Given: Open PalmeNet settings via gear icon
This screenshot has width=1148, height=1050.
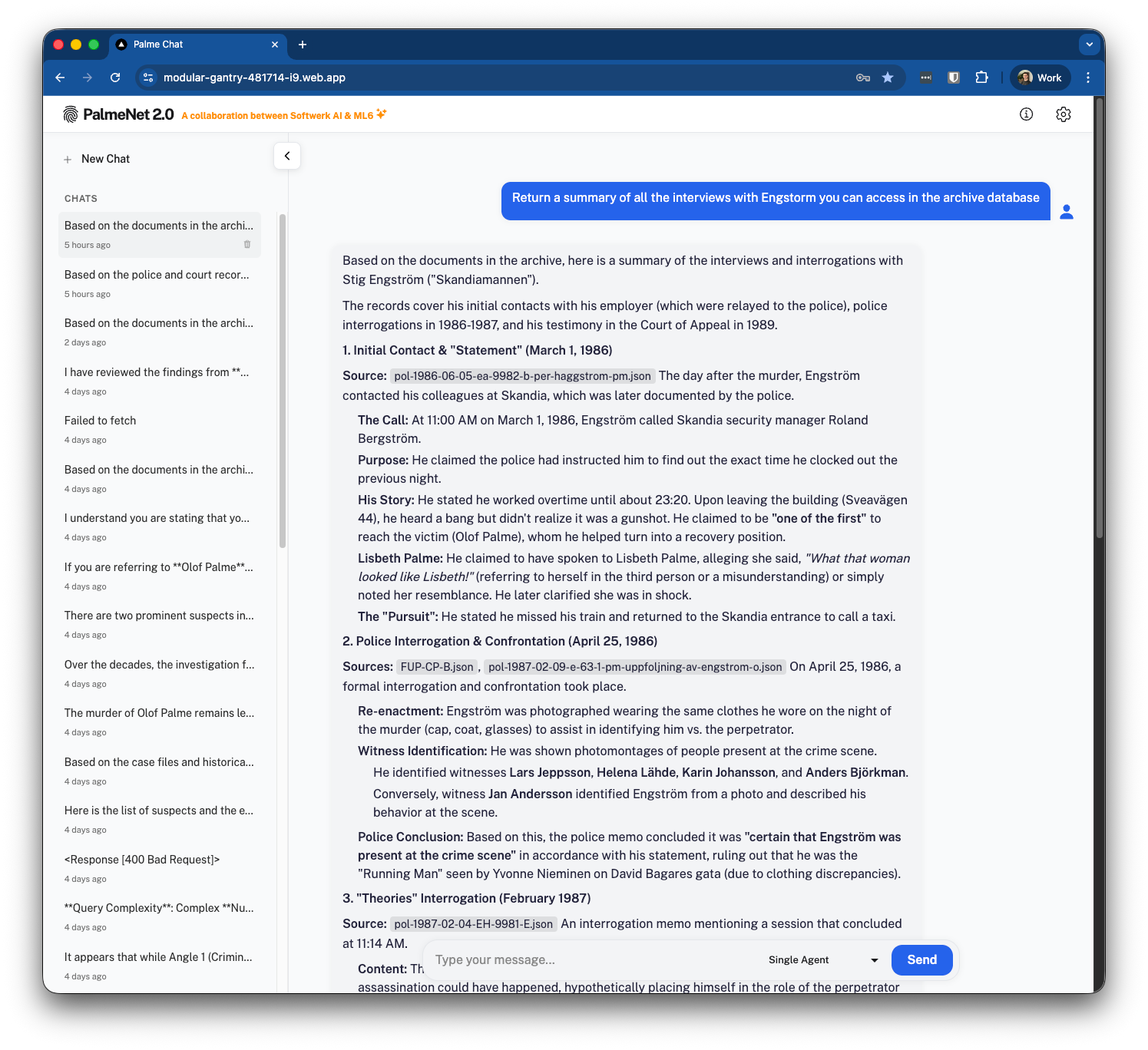Looking at the screenshot, I should [1064, 114].
